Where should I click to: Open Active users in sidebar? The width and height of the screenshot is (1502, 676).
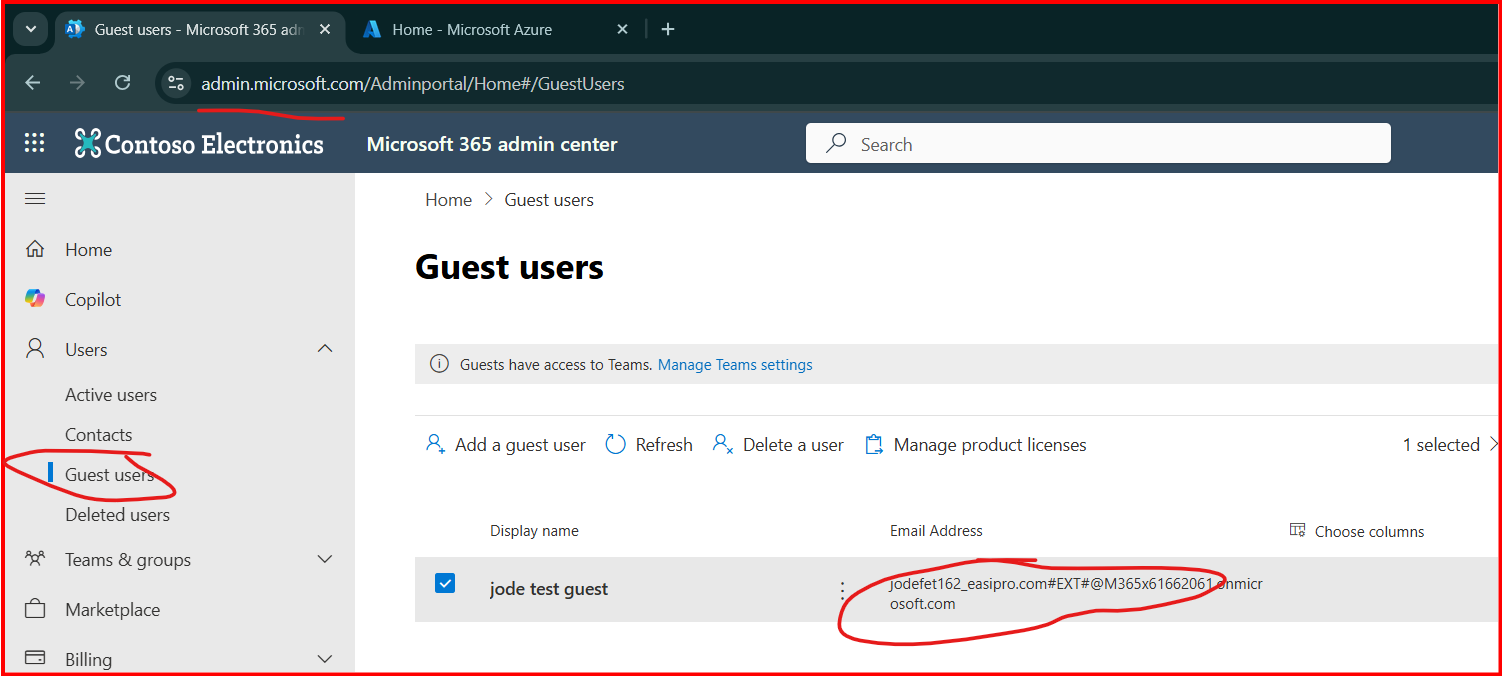tap(111, 395)
